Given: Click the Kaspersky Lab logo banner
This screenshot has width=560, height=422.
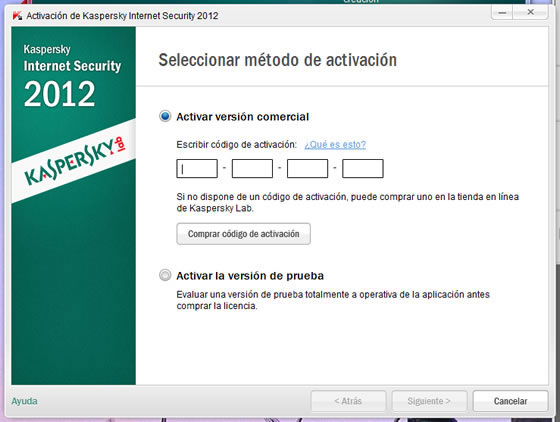Looking at the screenshot, I should (74, 161).
